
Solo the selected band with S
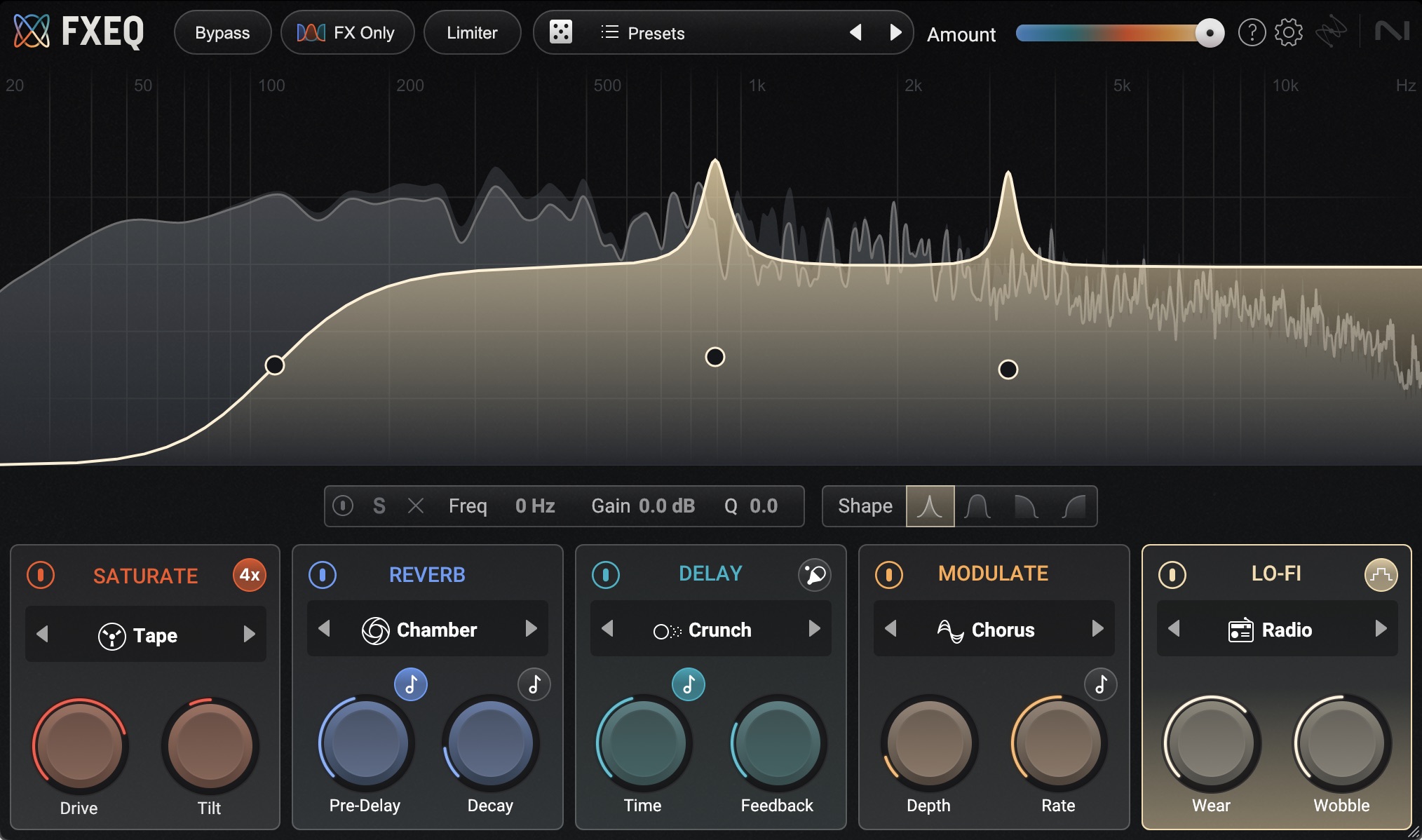tap(379, 506)
